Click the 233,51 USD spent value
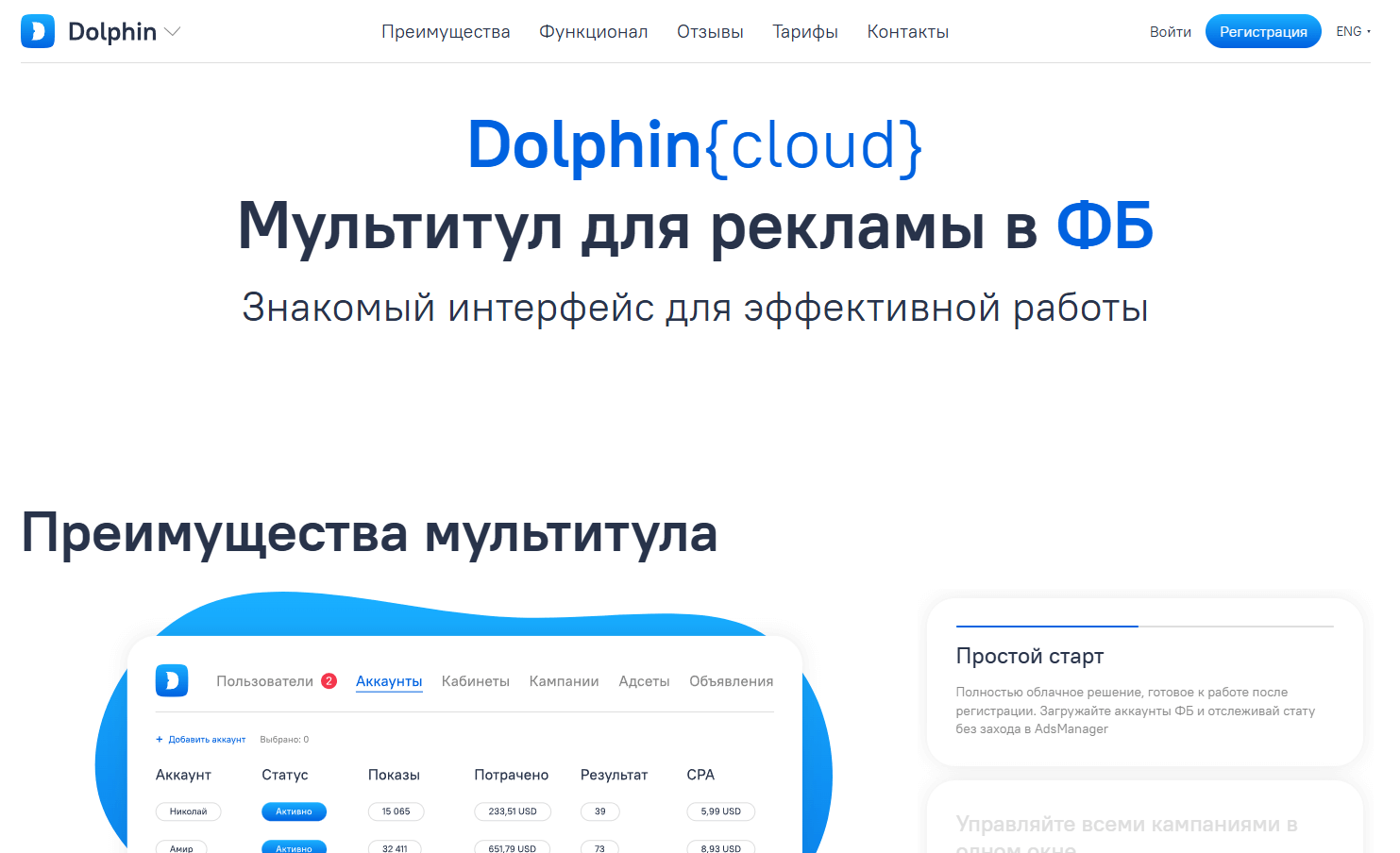Image resolution: width=1400 pixels, height=853 pixels. click(x=513, y=811)
